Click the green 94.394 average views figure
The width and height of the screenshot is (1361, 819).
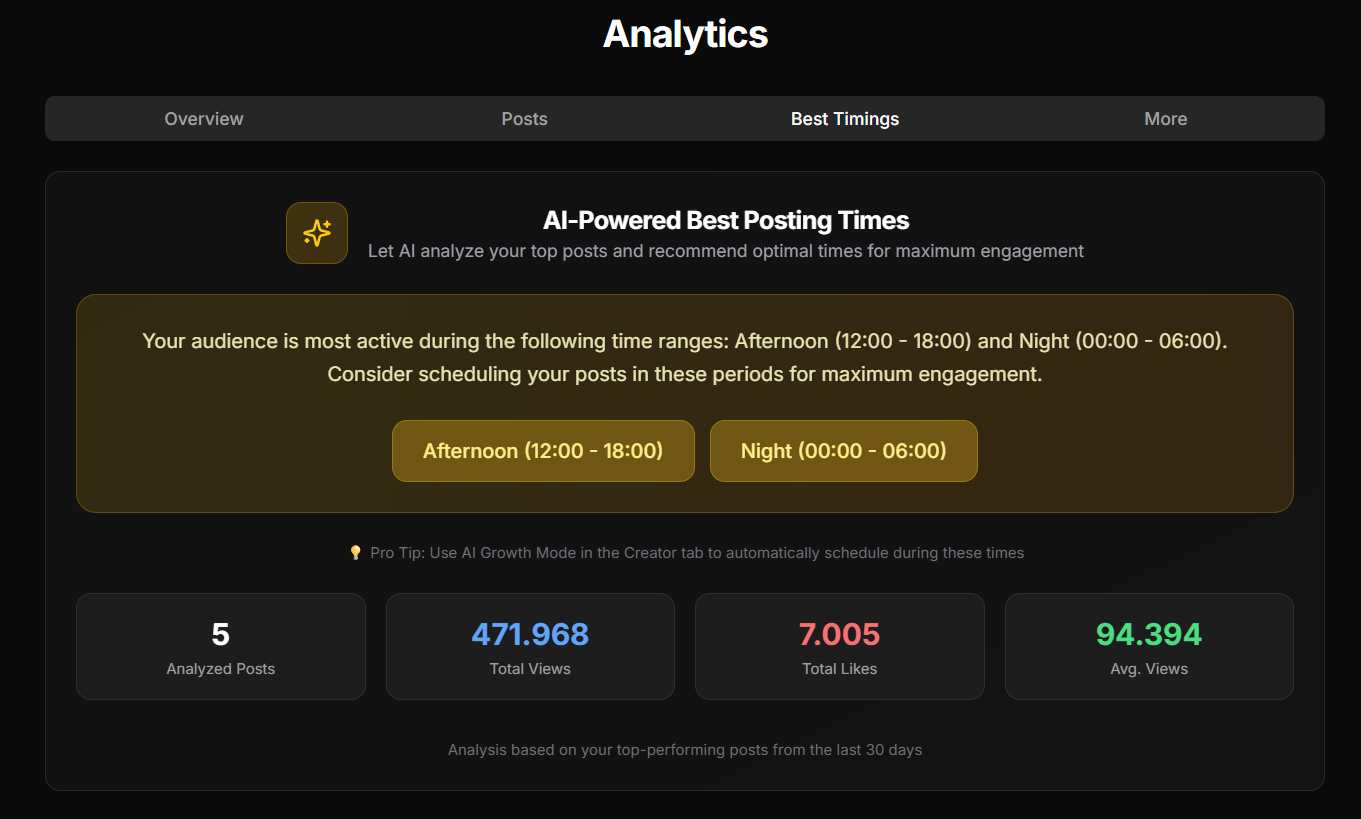pos(1149,634)
